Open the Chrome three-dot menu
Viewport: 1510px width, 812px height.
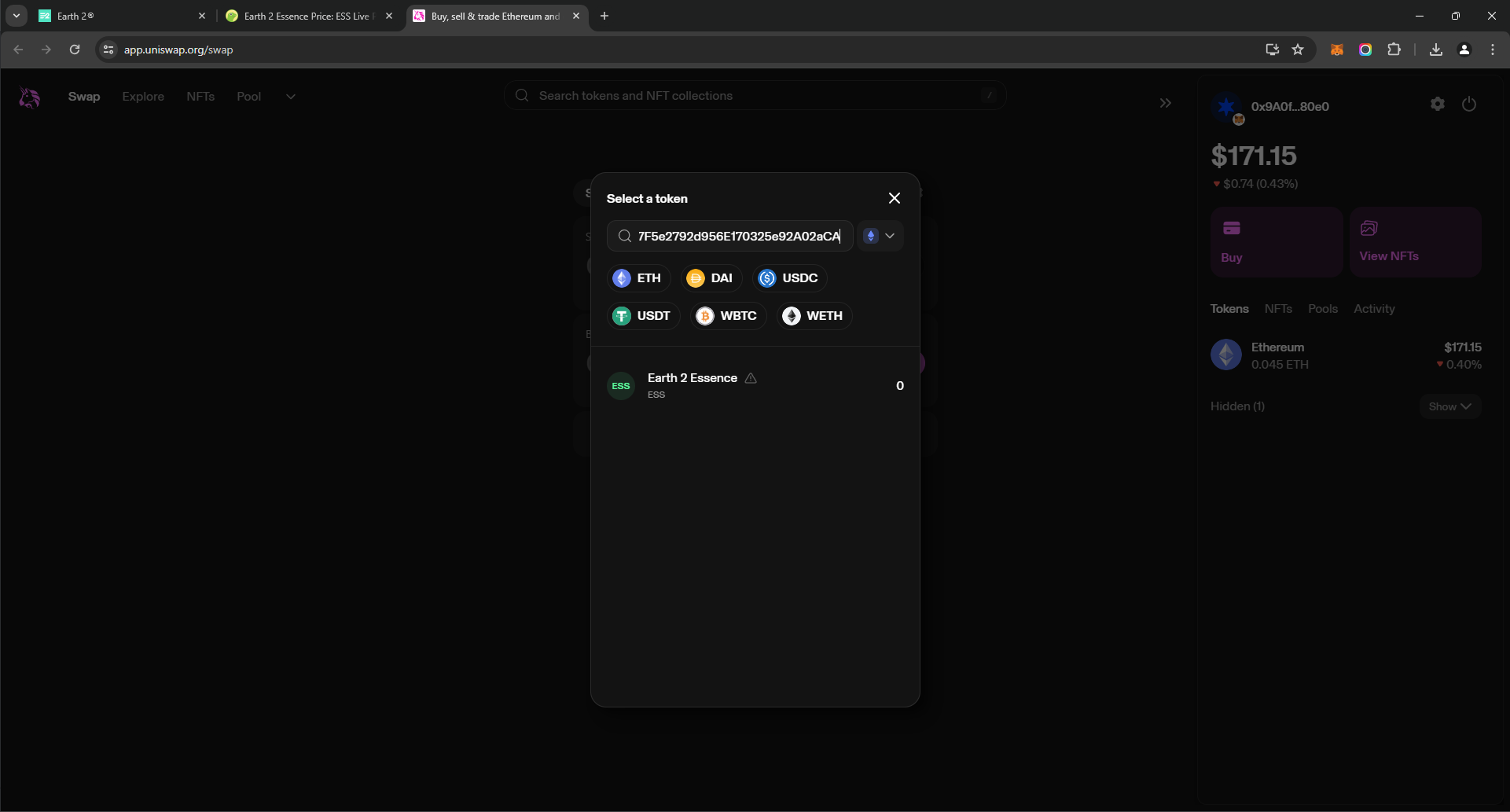point(1493,50)
